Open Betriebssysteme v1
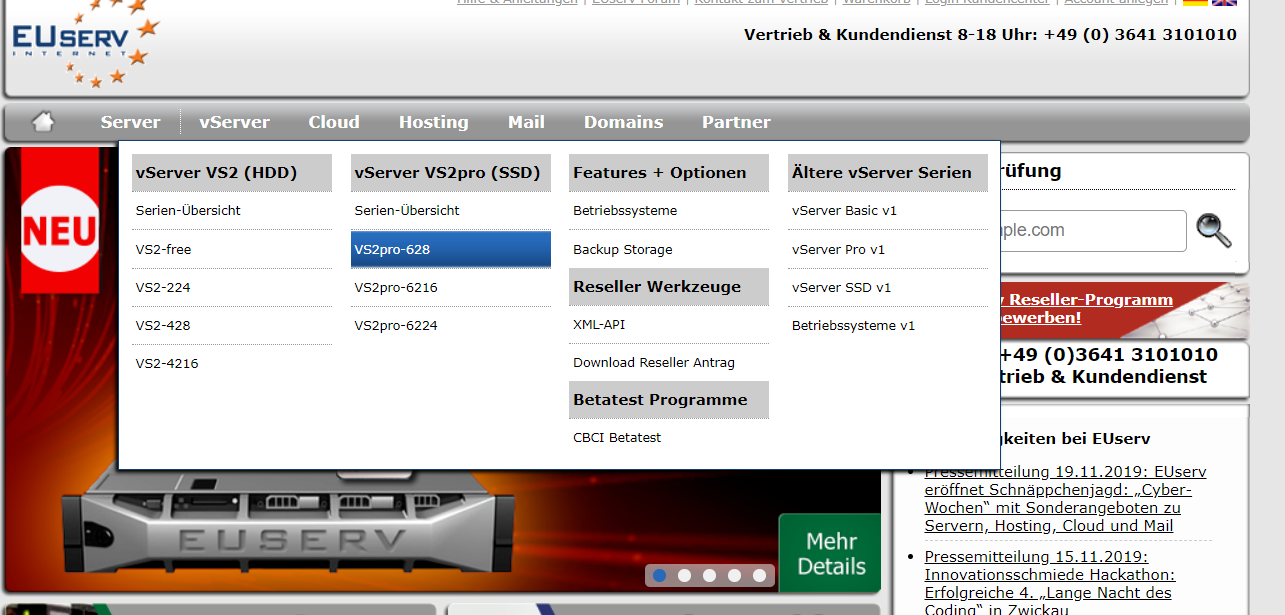This screenshot has width=1285, height=615. [x=888, y=325]
